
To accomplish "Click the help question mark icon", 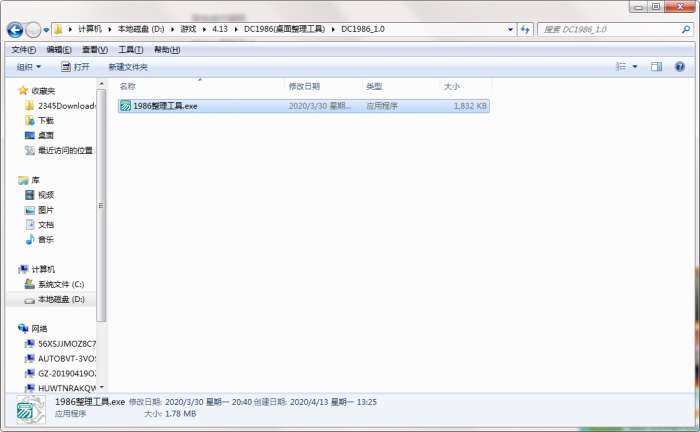I will pyautogui.click(x=679, y=67).
